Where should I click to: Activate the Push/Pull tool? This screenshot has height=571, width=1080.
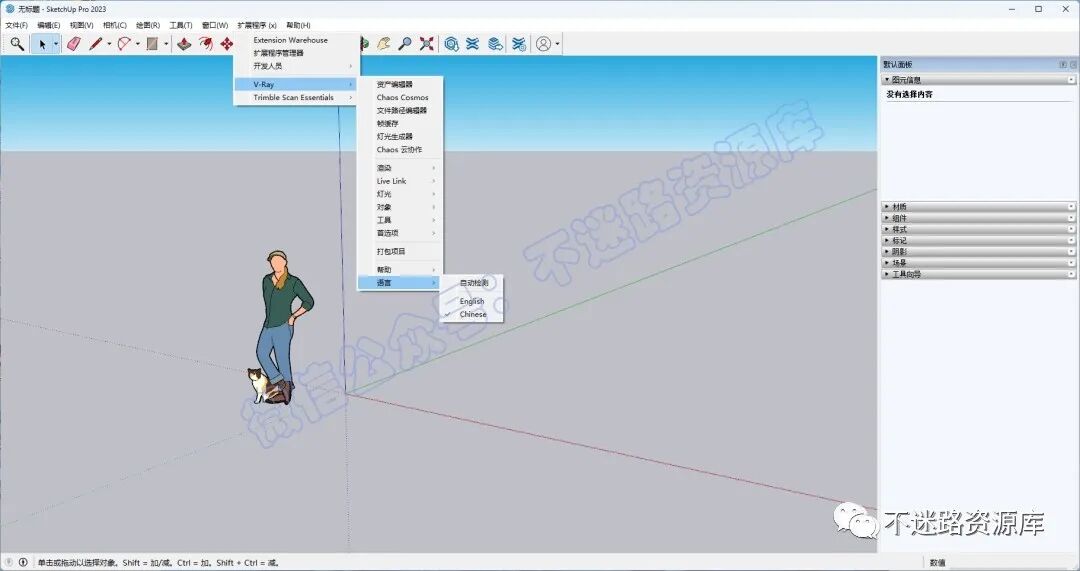click(x=184, y=44)
